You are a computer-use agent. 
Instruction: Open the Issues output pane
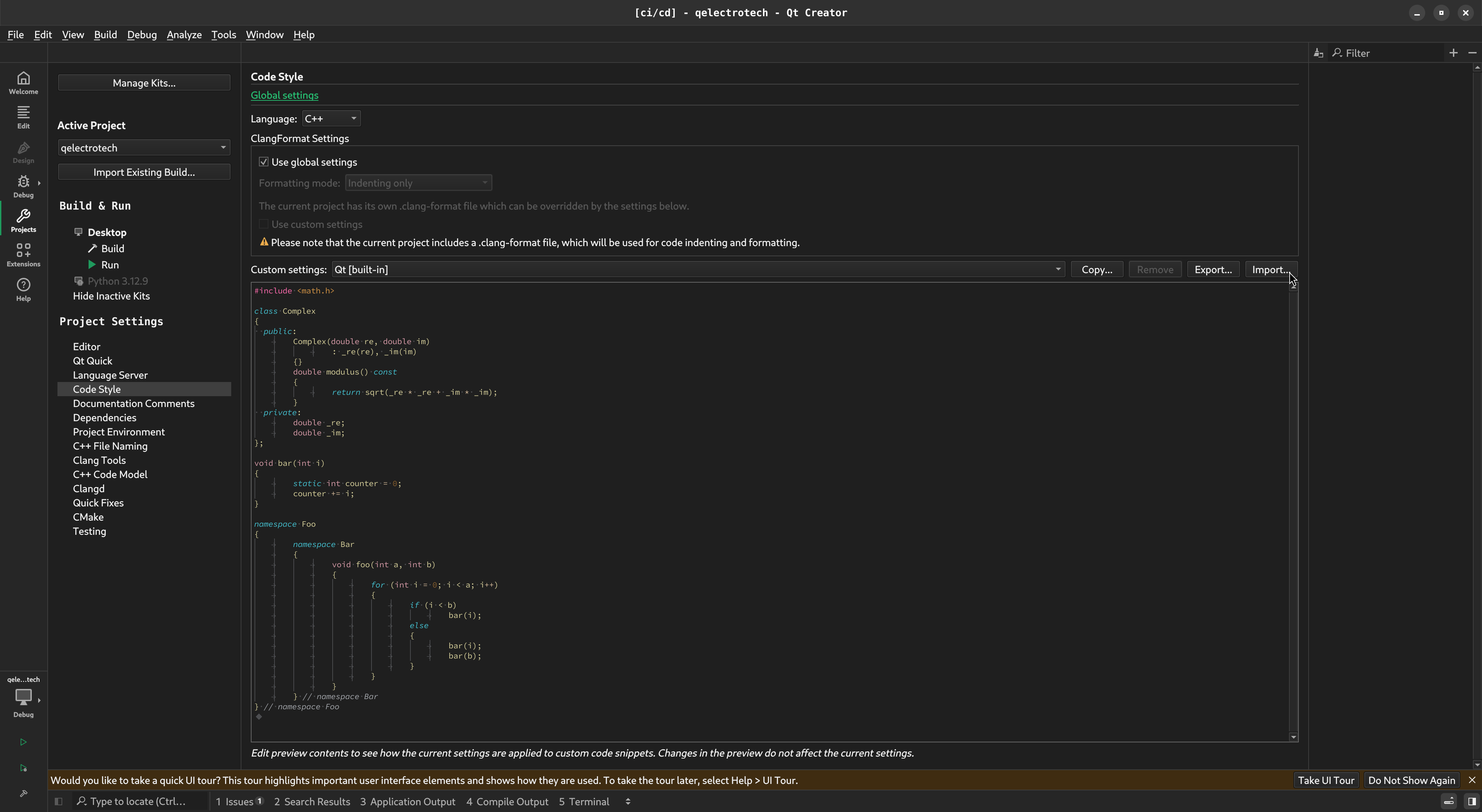[x=239, y=802]
